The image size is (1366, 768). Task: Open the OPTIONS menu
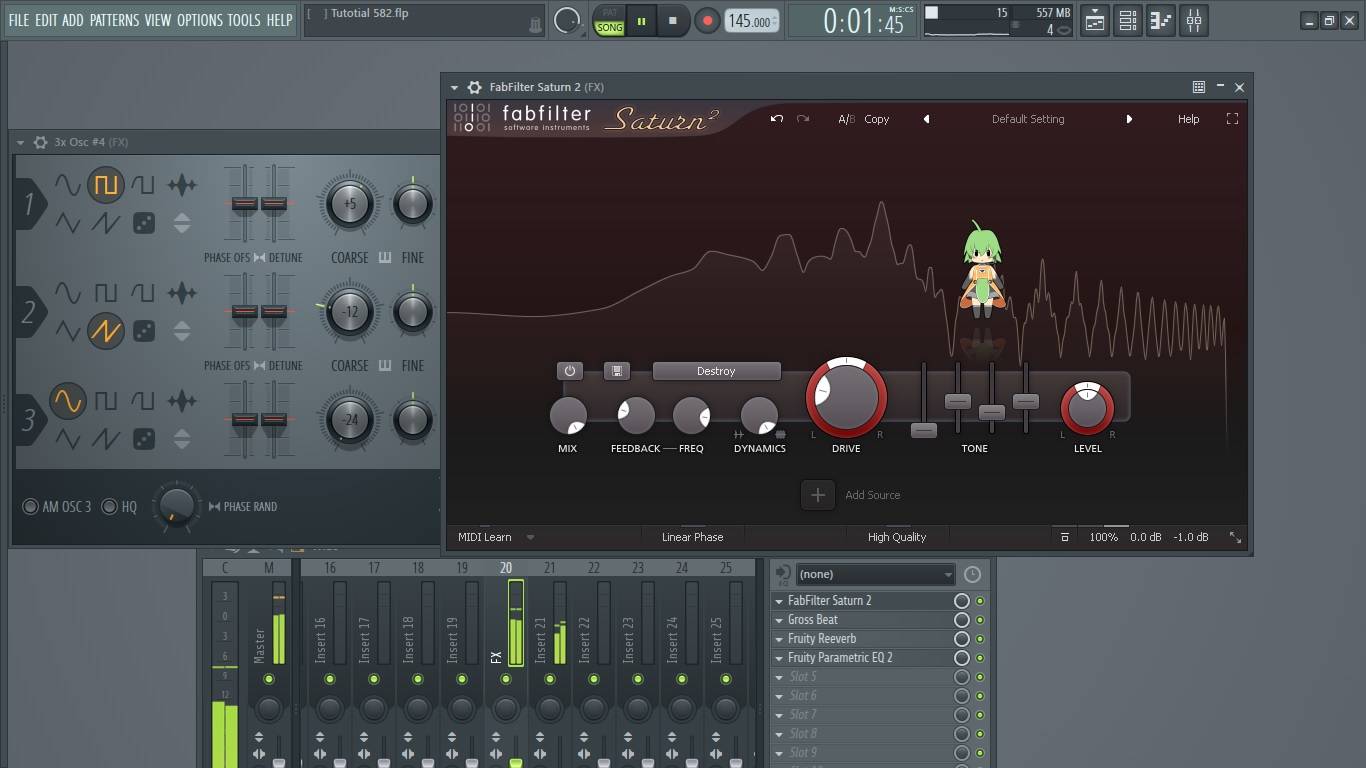point(199,20)
